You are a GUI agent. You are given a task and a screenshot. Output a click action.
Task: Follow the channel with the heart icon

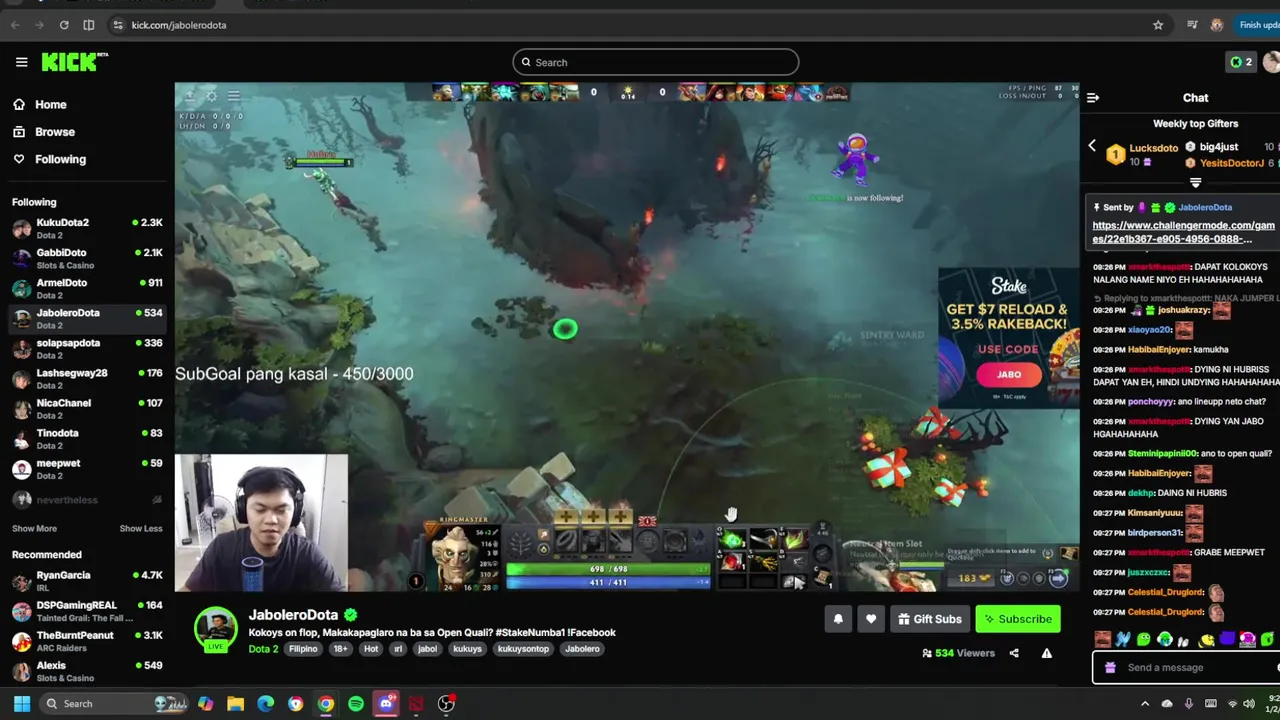point(871,619)
